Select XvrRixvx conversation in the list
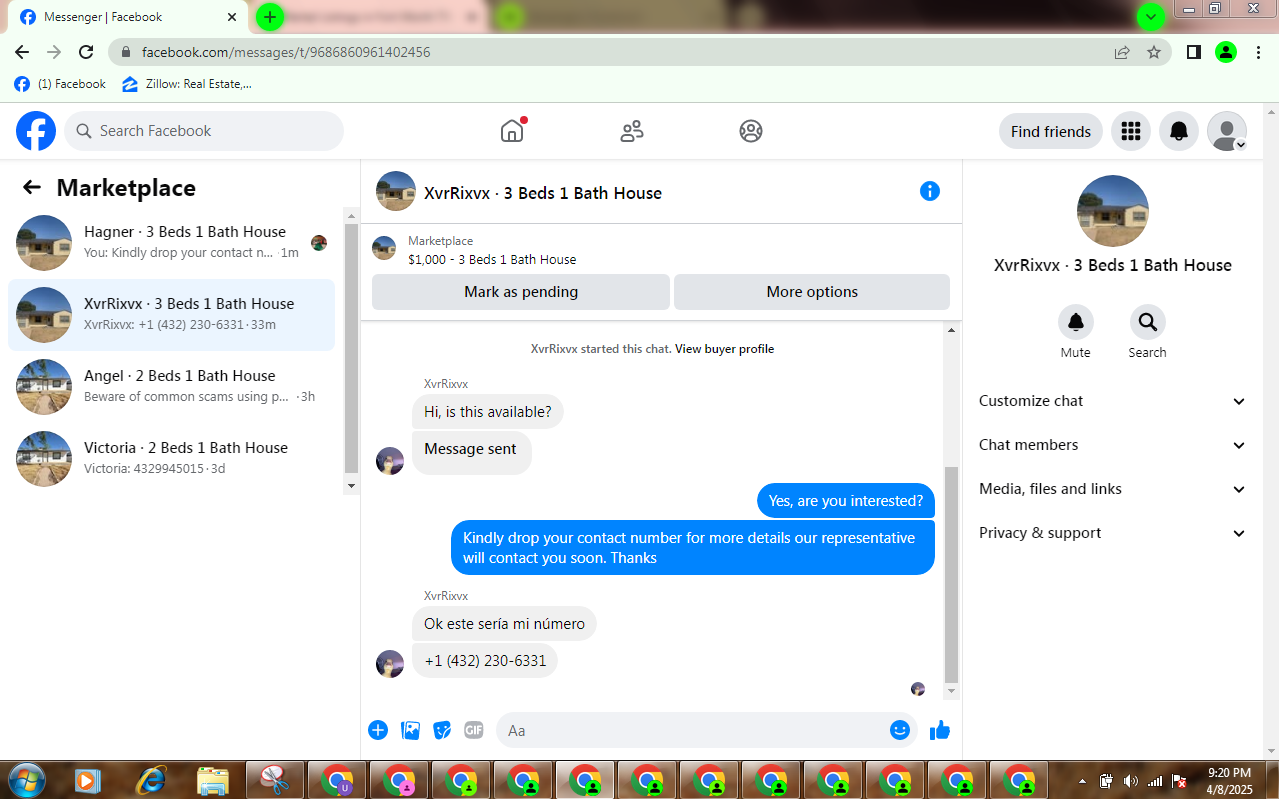The width and height of the screenshot is (1279, 799). pyautogui.click(x=171, y=315)
